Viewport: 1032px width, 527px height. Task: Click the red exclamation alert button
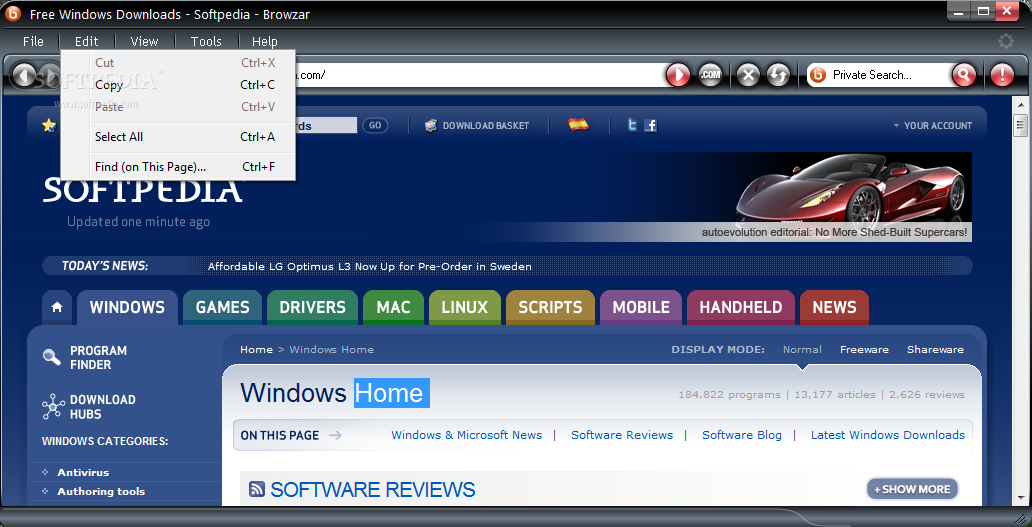pyautogui.click(x=1002, y=75)
